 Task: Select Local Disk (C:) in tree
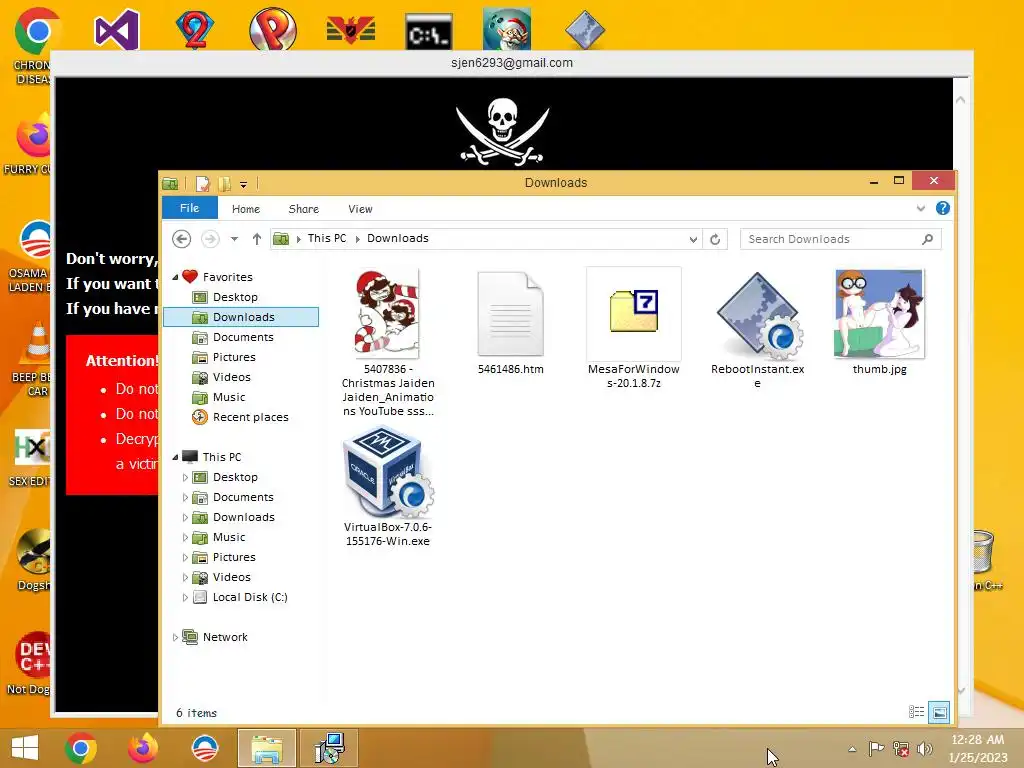coord(249,597)
